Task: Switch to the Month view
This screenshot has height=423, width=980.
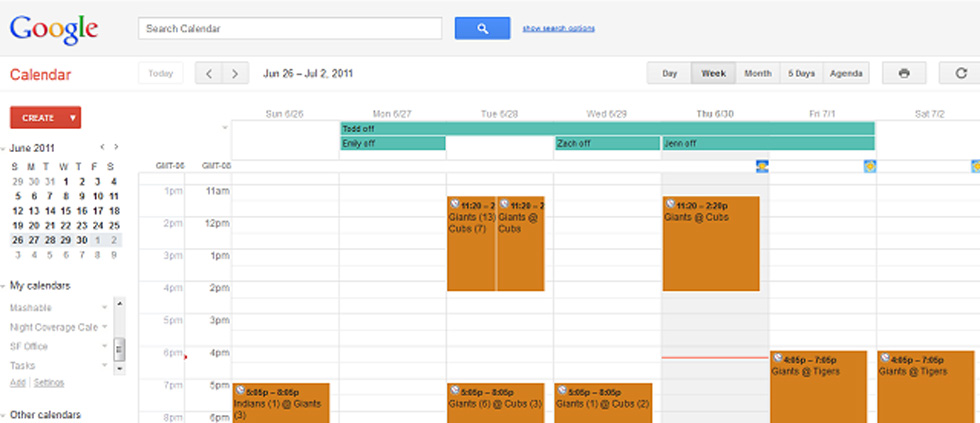Action: click(x=757, y=73)
